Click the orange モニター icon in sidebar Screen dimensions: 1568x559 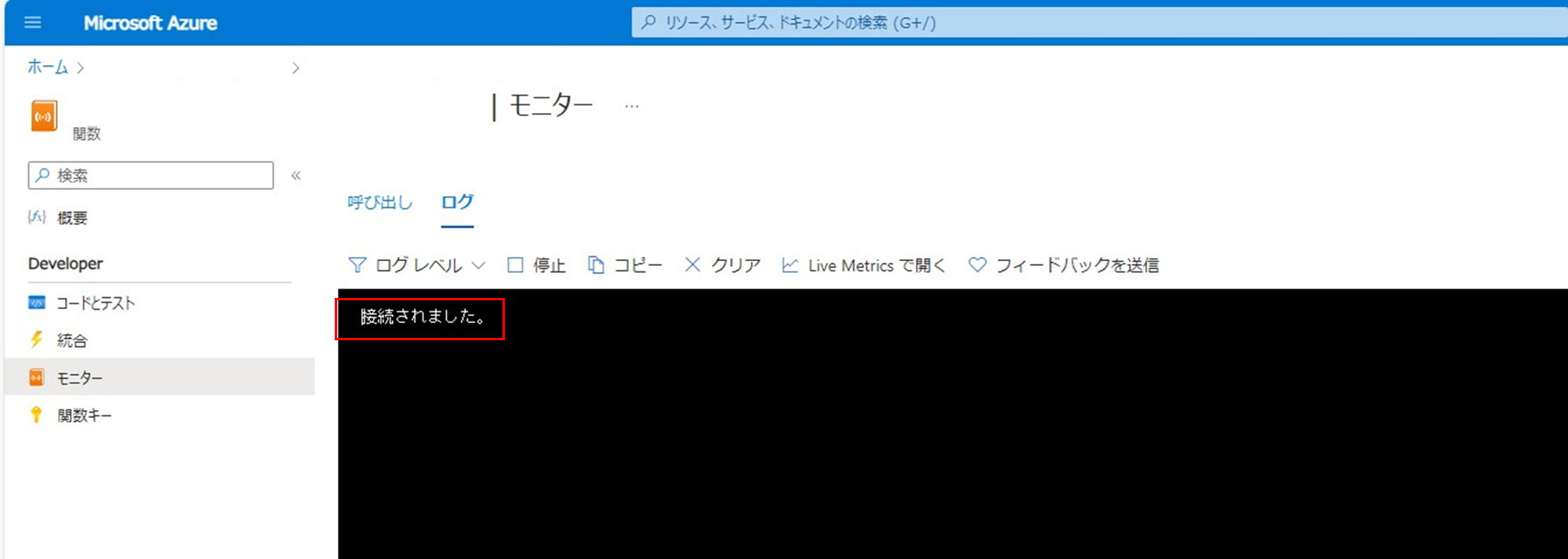37,378
